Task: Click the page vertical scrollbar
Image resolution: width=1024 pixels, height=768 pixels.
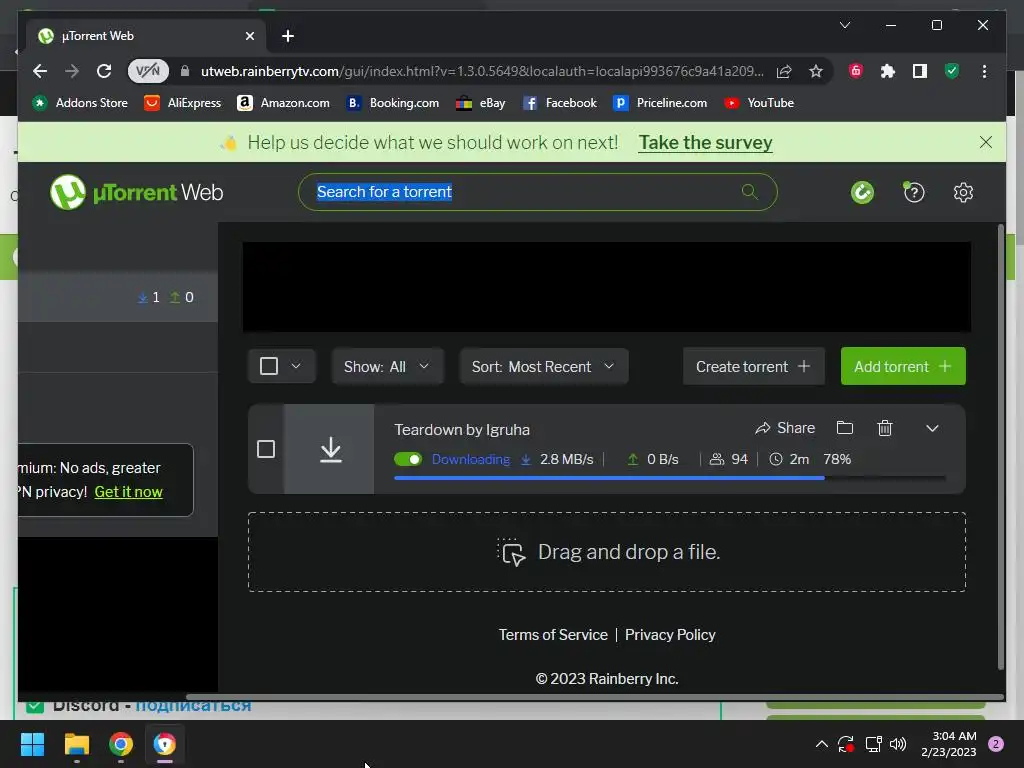Action: pos(1000,447)
